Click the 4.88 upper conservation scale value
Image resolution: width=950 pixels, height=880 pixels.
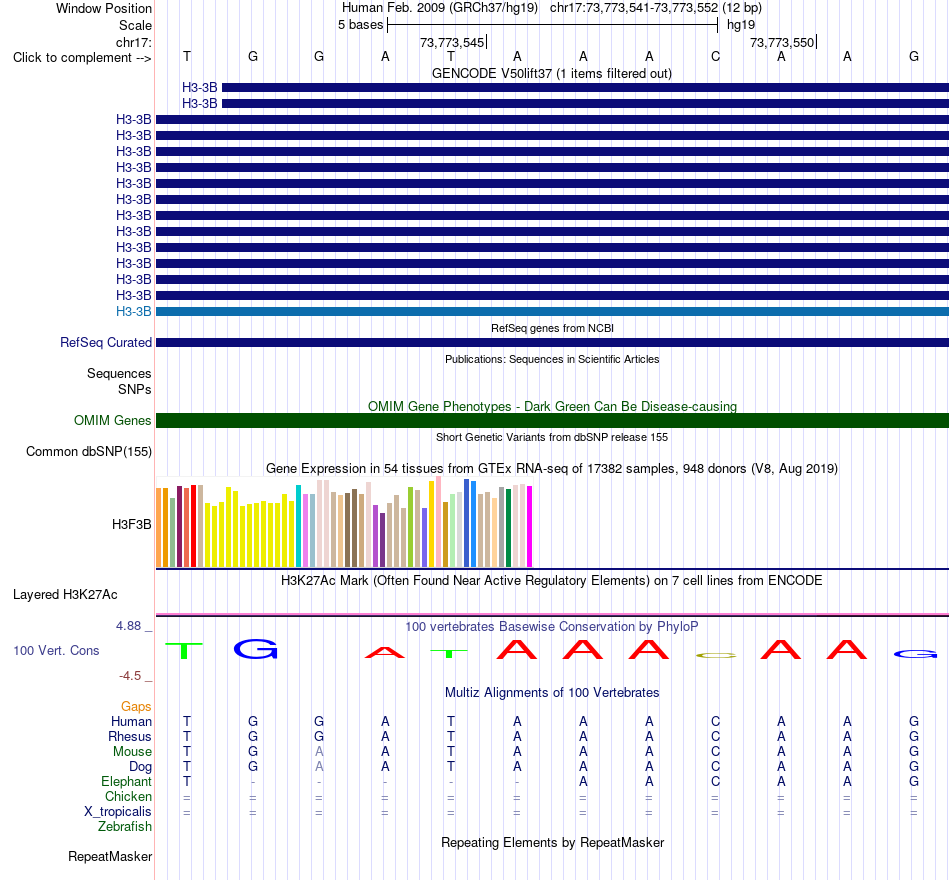pos(128,625)
